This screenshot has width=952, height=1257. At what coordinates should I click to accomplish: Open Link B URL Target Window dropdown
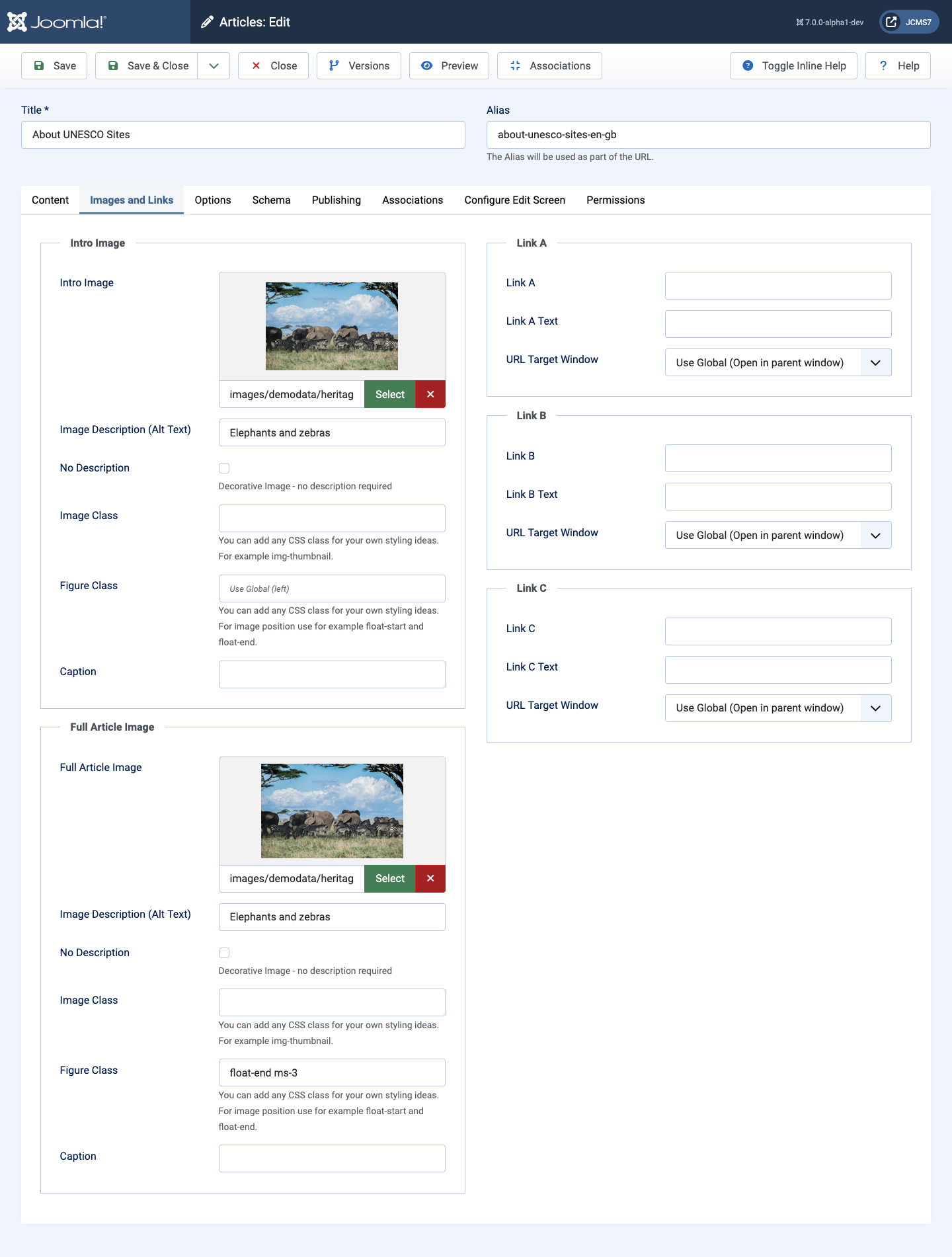pyautogui.click(x=778, y=535)
